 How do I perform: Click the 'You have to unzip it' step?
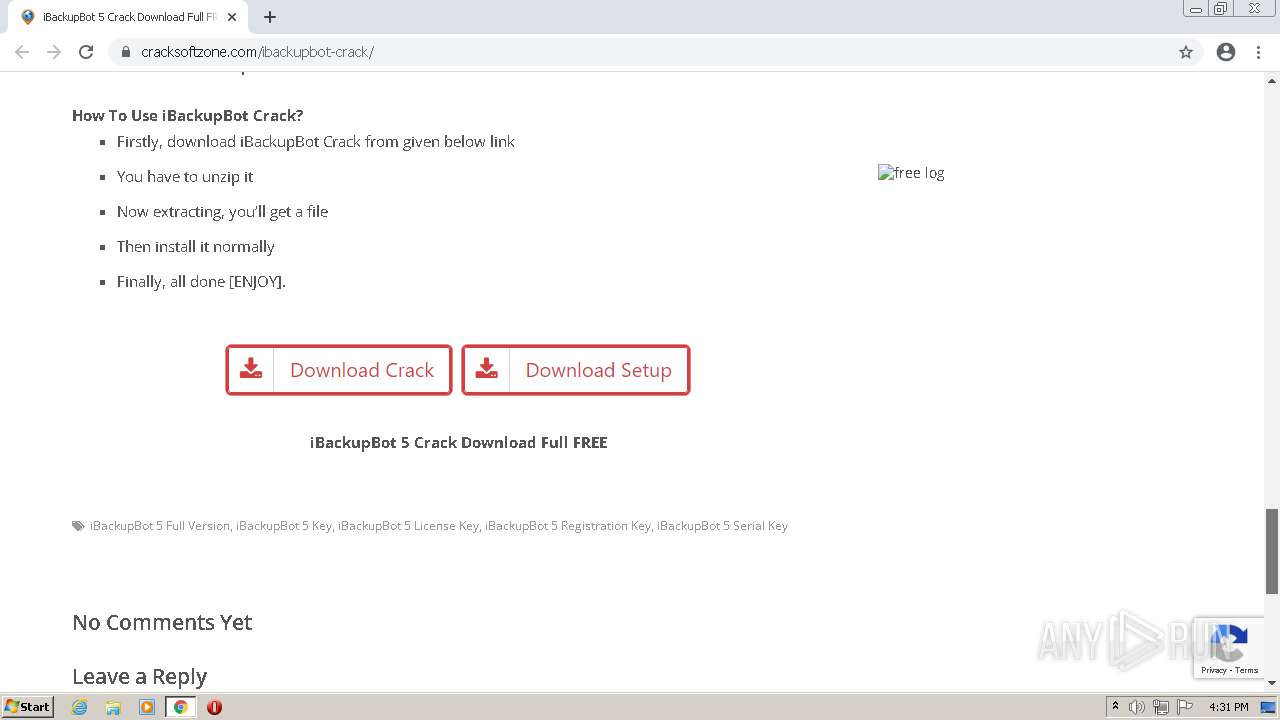[x=185, y=176]
